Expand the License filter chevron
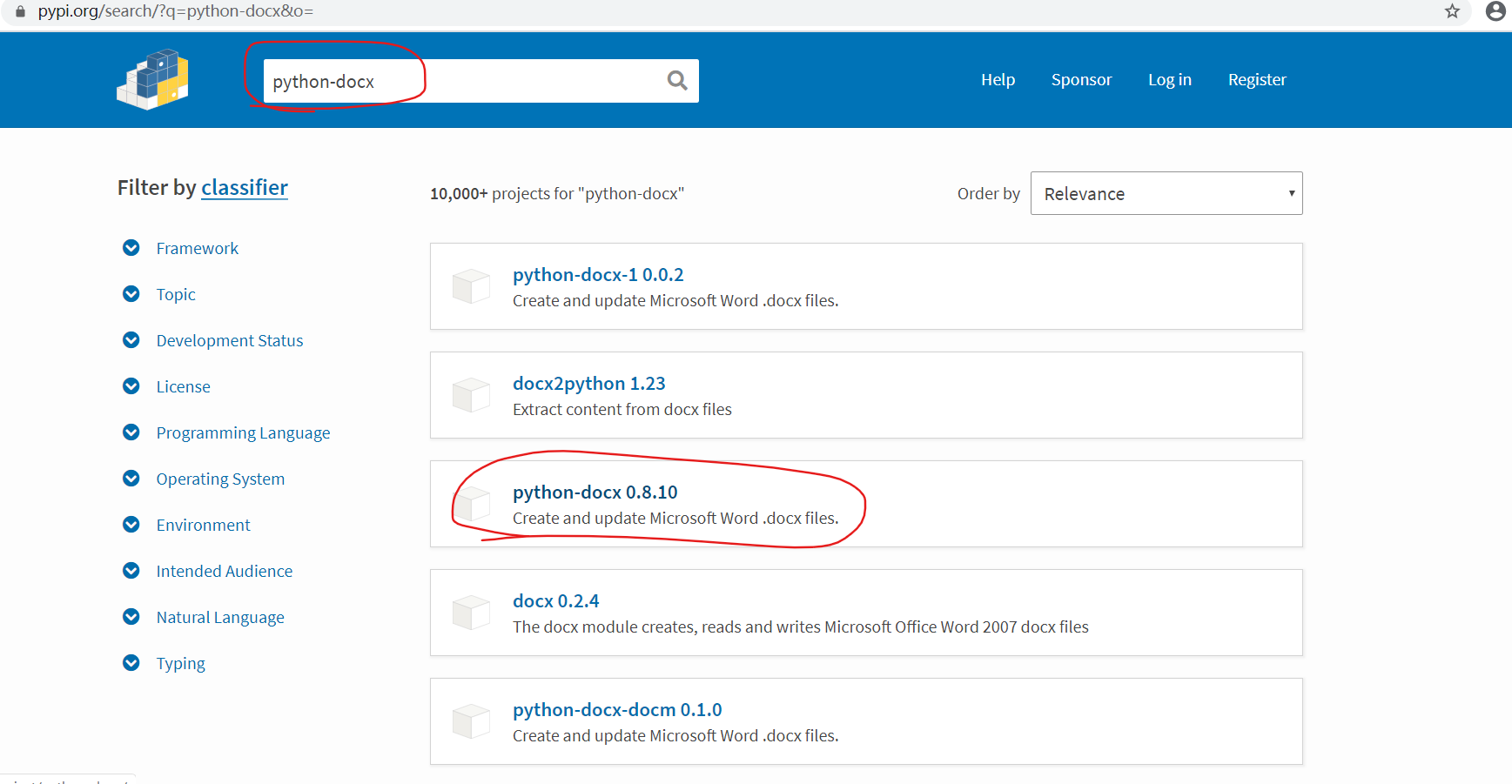Image resolution: width=1512 pixels, height=784 pixels. [x=131, y=386]
